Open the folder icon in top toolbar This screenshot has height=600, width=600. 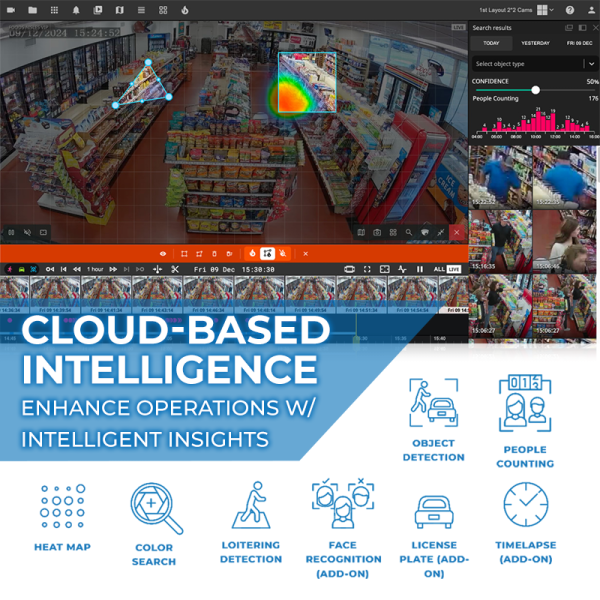coord(32,9)
